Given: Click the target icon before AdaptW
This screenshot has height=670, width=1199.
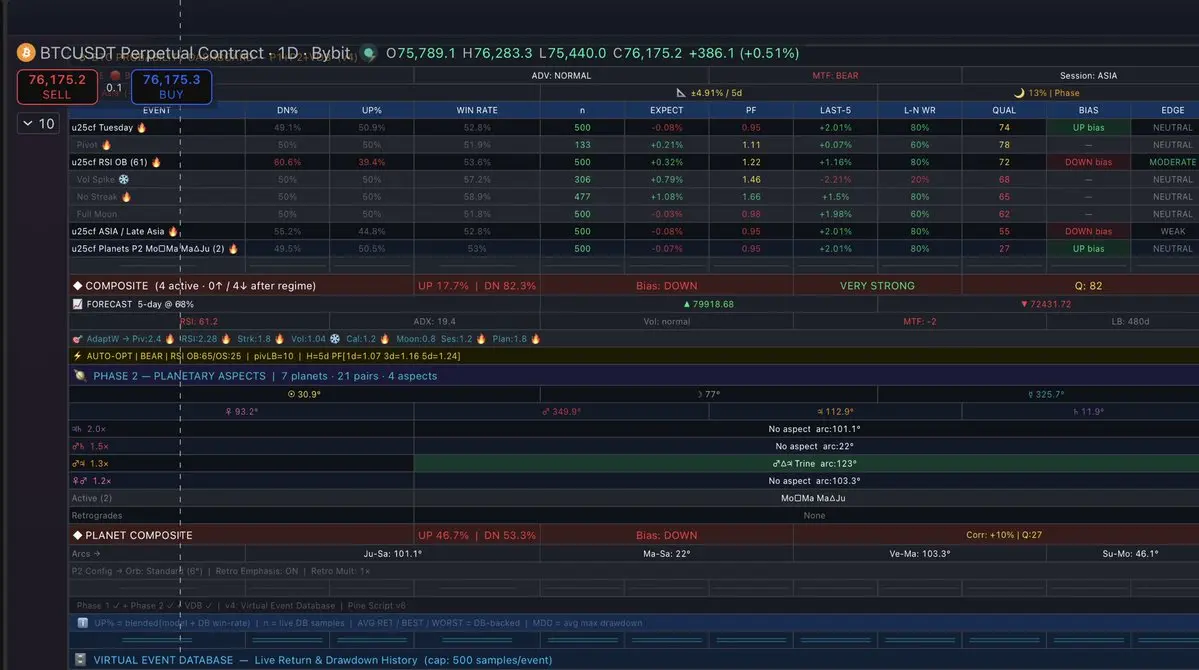Looking at the screenshot, I should point(77,339).
